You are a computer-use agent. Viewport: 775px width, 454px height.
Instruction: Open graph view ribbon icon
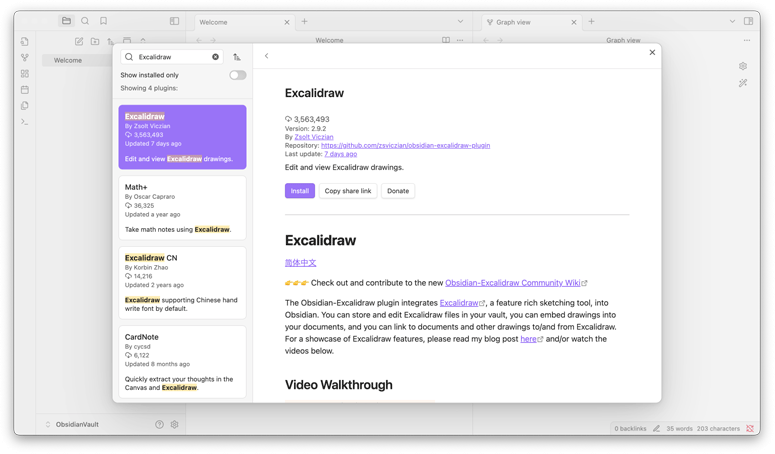click(x=25, y=58)
